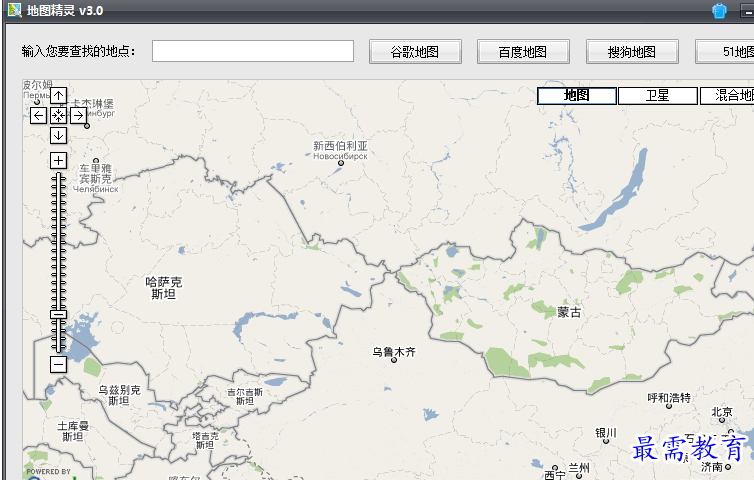Zoom out using the minus button
This screenshot has width=754, height=480.
pos(58,364)
